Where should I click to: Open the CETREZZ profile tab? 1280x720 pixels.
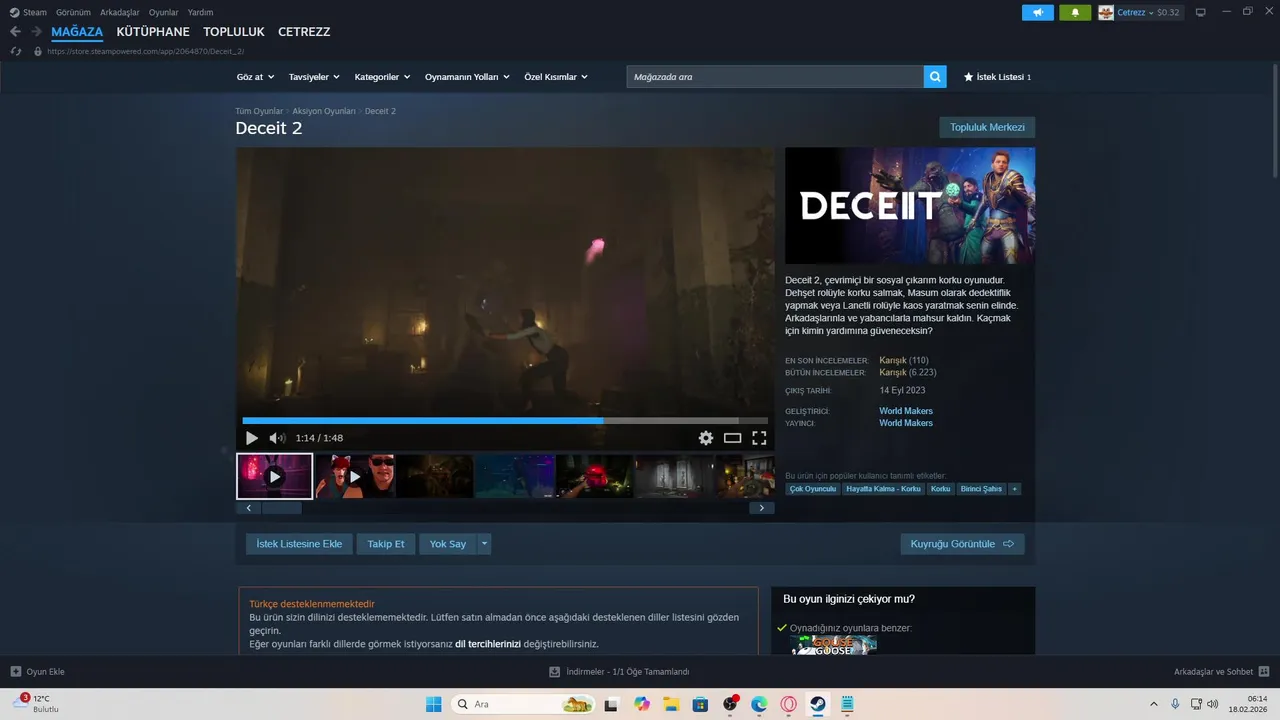pos(304,32)
